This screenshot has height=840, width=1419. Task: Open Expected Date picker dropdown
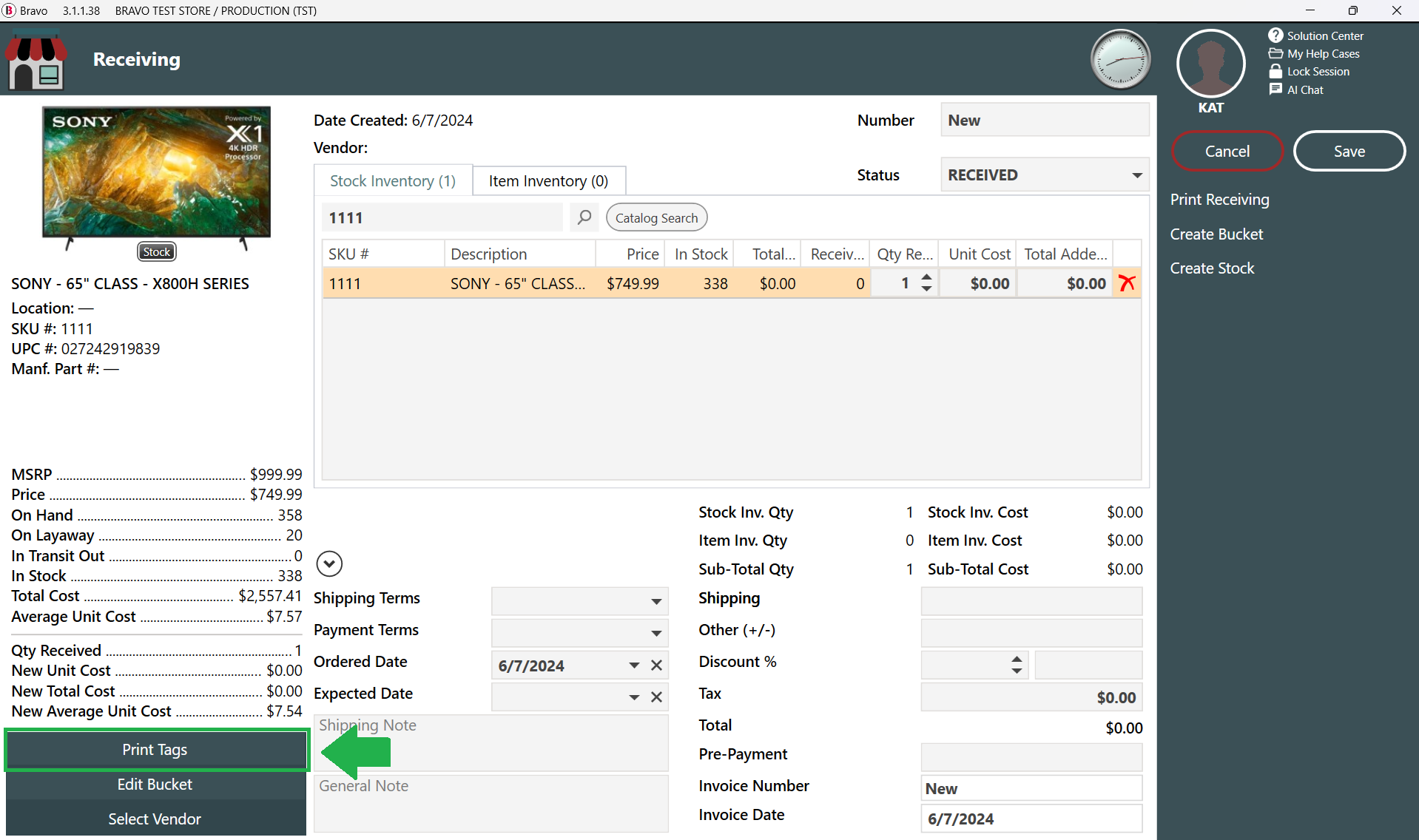634,697
